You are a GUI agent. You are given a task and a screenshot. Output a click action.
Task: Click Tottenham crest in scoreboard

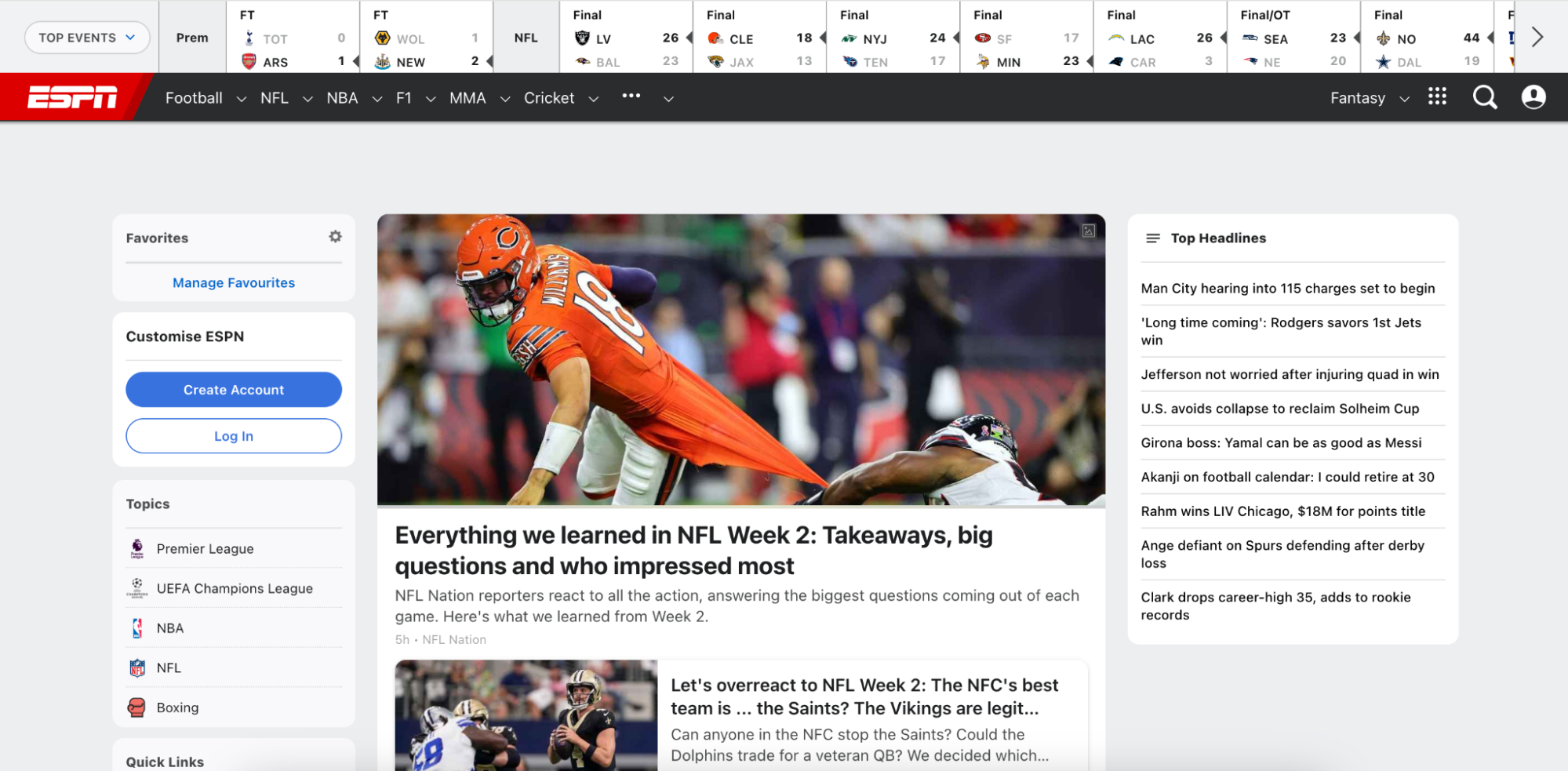click(x=249, y=38)
